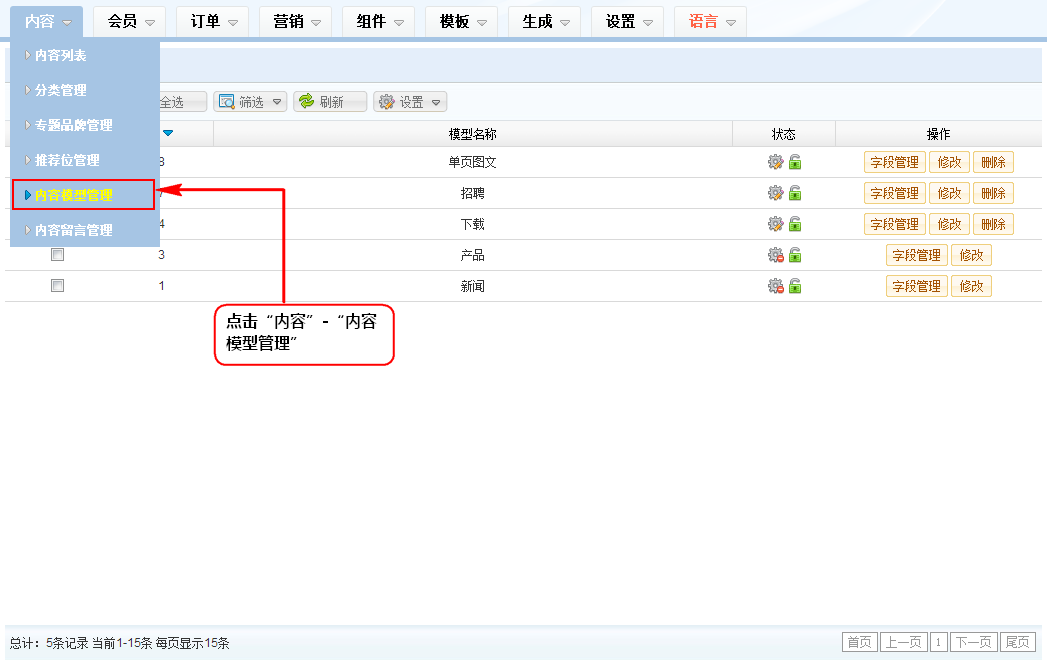Open the 会员 top menu dropdown
1047x662 pixels.
tap(131, 21)
